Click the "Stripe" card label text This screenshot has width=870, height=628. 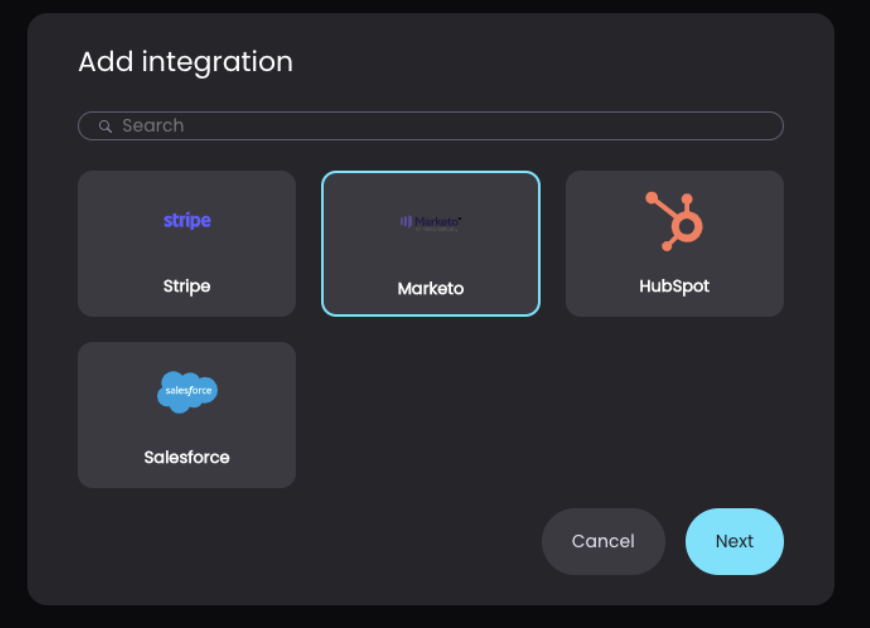point(187,286)
